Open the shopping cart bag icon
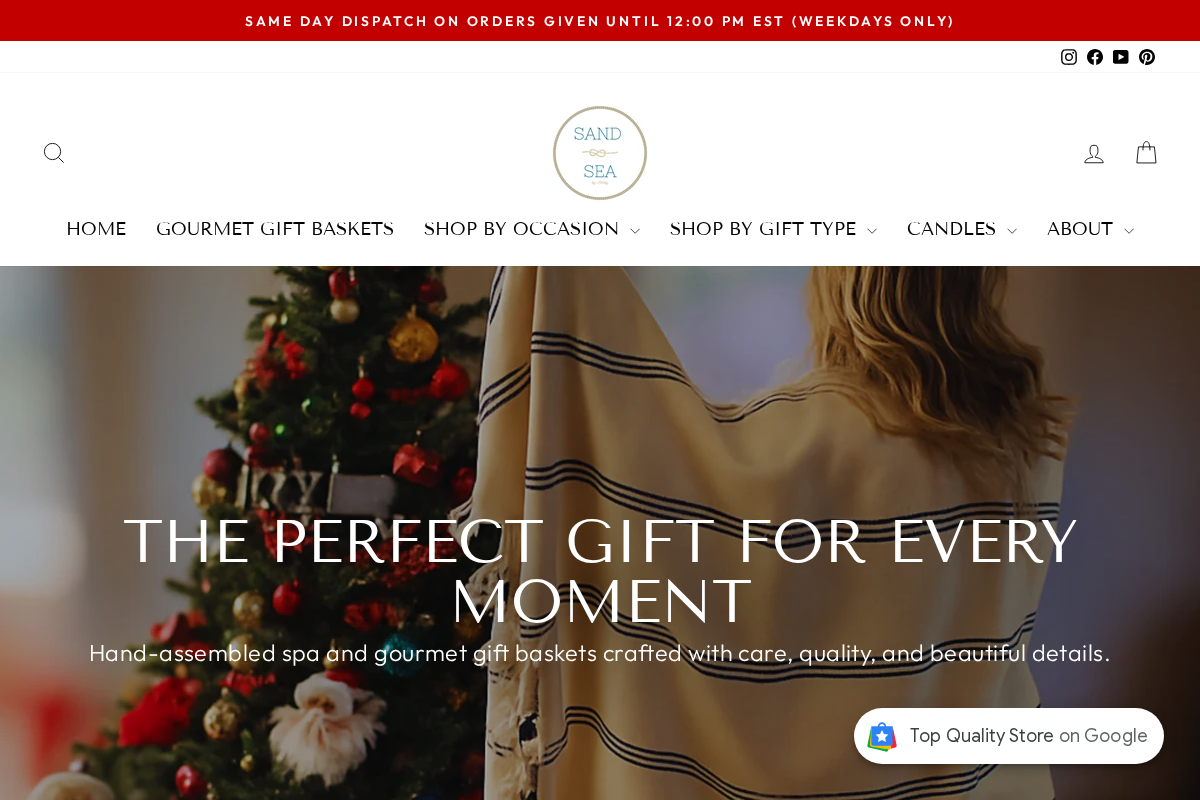Image resolution: width=1200 pixels, height=800 pixels. click(x=1146, y=153)
